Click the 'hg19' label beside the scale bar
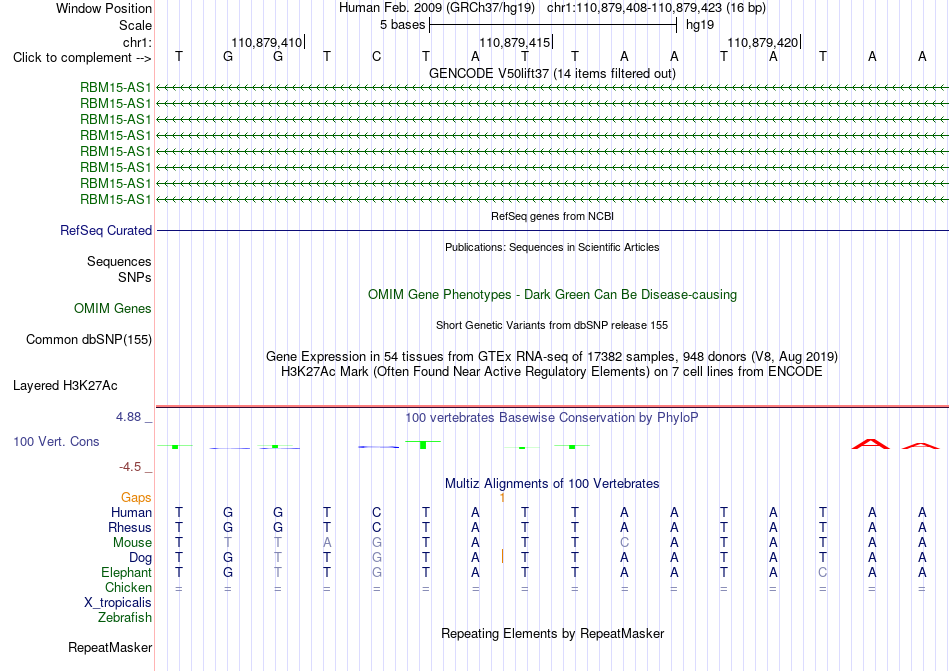The height and width of the screenshot is (671, 950). point(700,25)
